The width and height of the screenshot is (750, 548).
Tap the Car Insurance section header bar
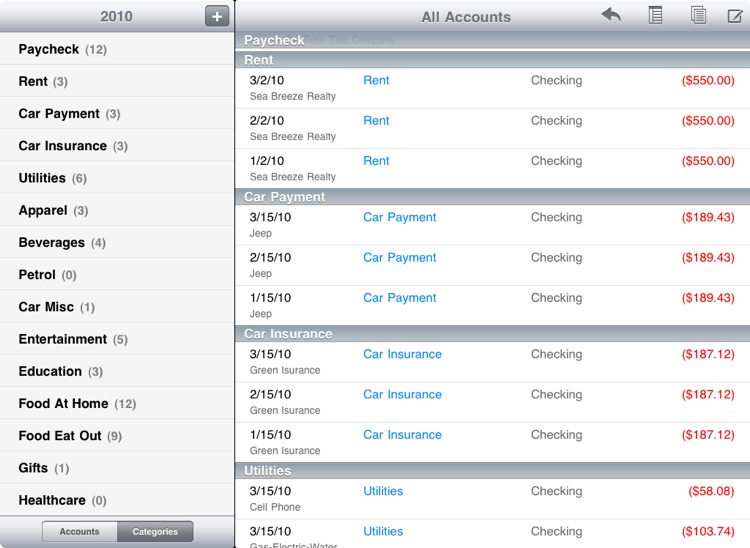click(493, 333)
